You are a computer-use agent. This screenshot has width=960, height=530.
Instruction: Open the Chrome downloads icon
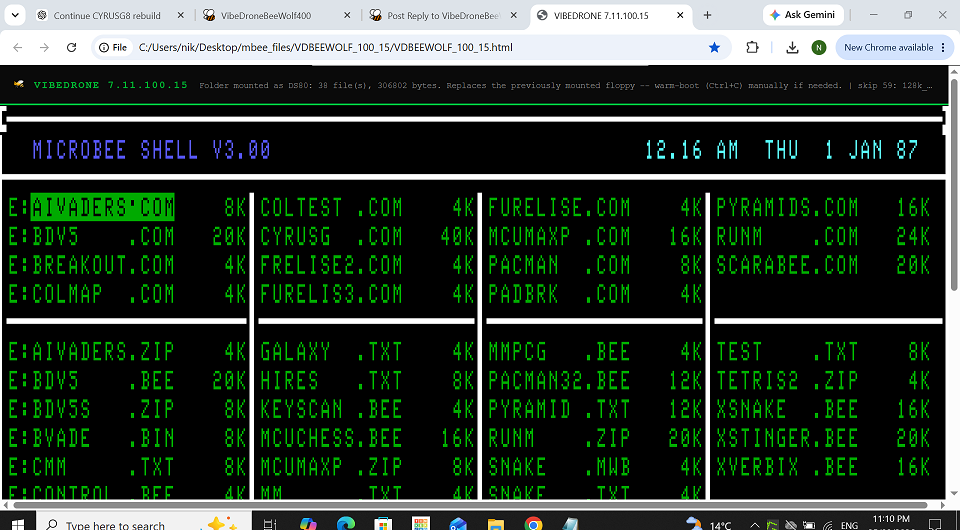[792, 47]
